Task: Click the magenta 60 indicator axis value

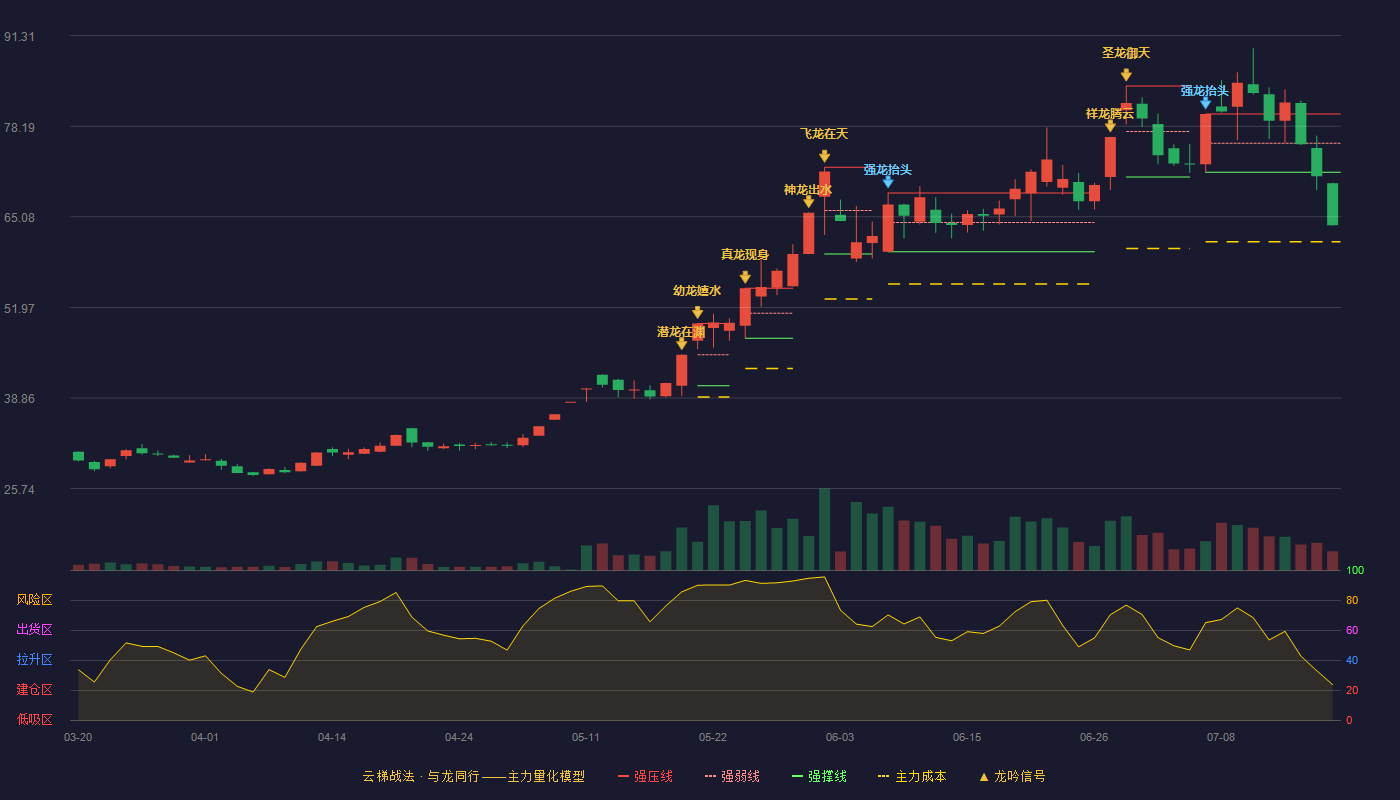Action: pyautogui.click(x=1352, y=630)
